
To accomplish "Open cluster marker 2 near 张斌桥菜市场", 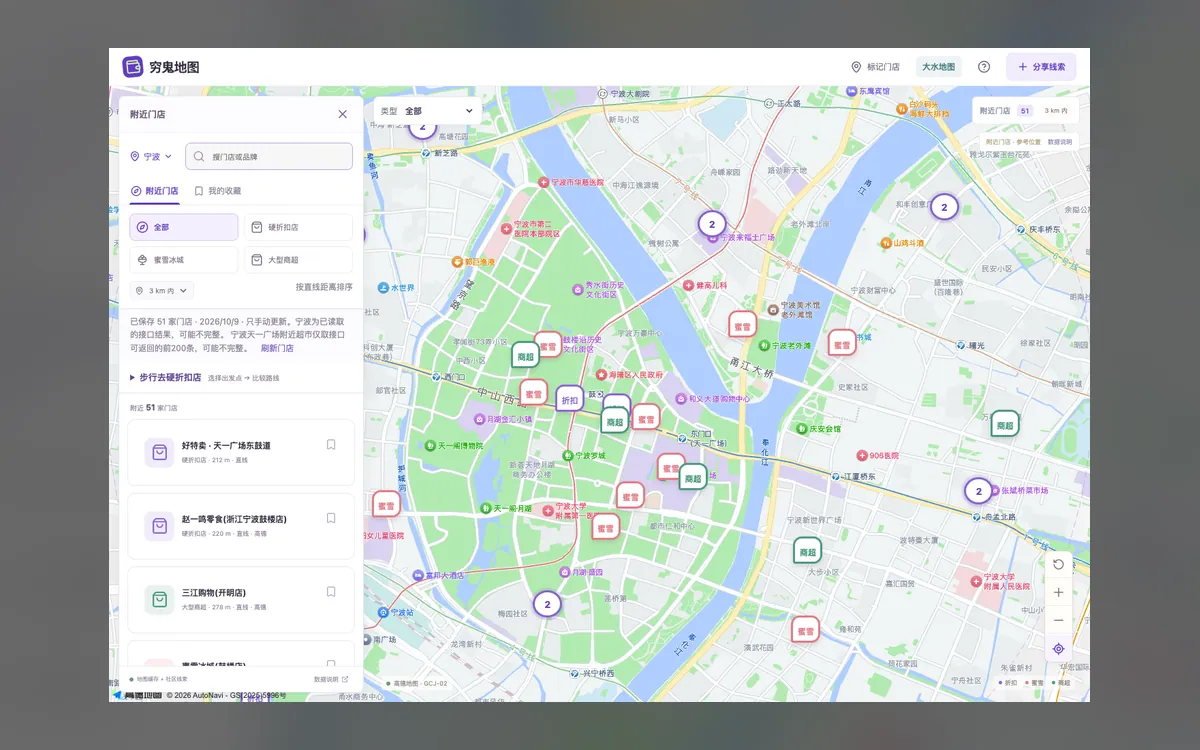I will tap(978, 491).
